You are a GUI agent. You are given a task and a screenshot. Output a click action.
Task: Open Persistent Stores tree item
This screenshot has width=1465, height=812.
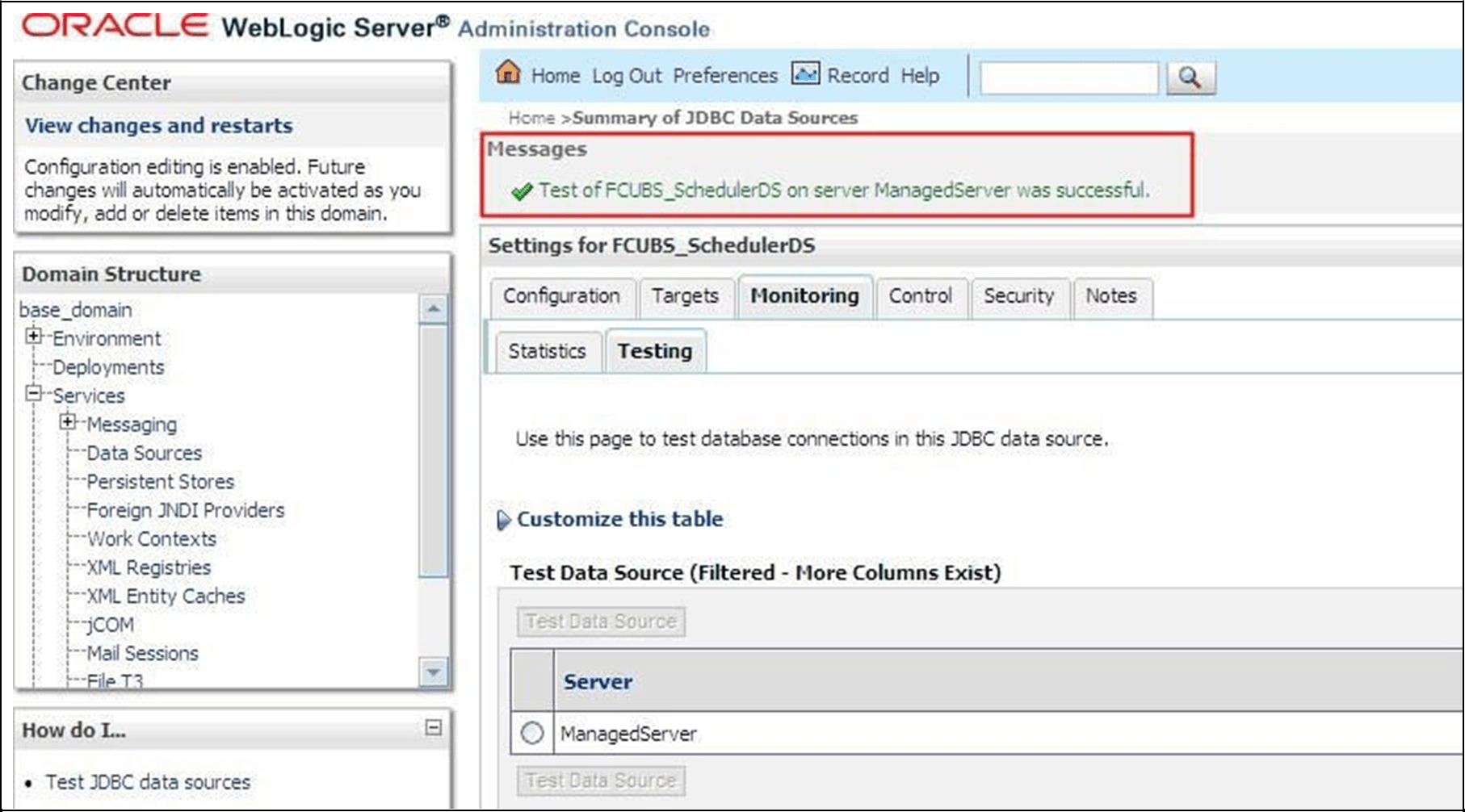point(160,482)
